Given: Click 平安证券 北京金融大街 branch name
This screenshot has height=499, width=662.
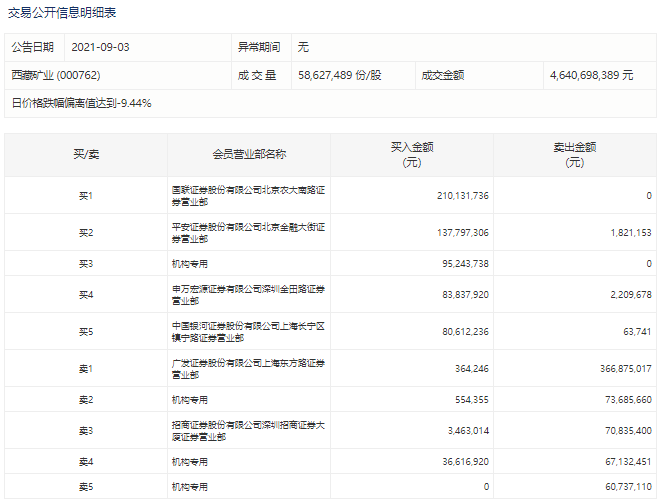Looking at the screenshot, I should (x=248, y=233).
